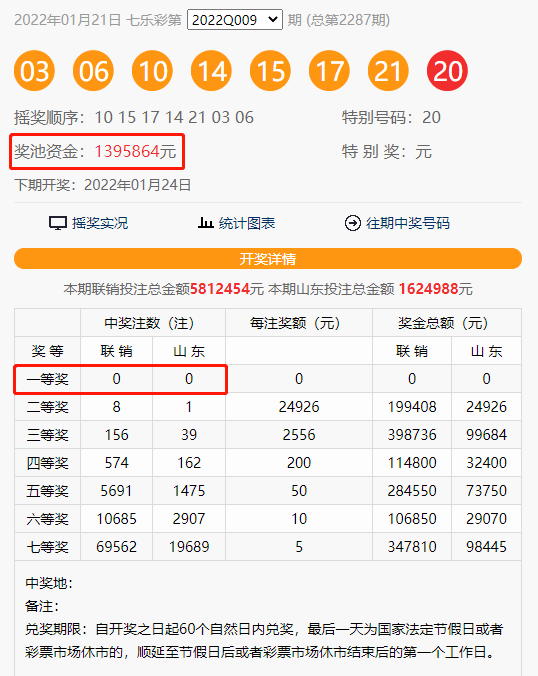Click Shandong sales amount 1624988
Image resolution: width=538 pixels, height=676 pixels.
[429, 289]
